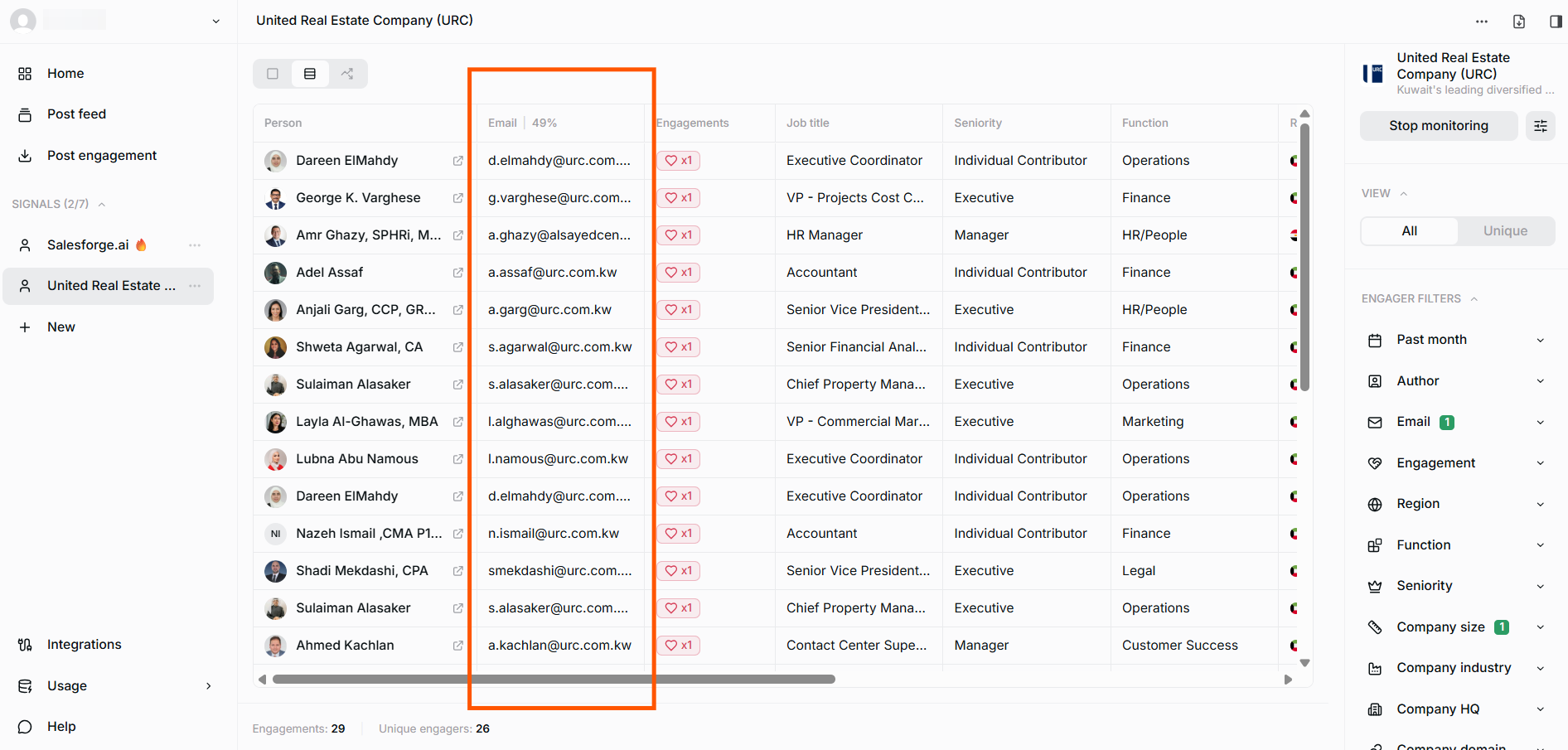Collapse the SIGNALS section
Screen dimensions: 1568x750
[102, 204]
